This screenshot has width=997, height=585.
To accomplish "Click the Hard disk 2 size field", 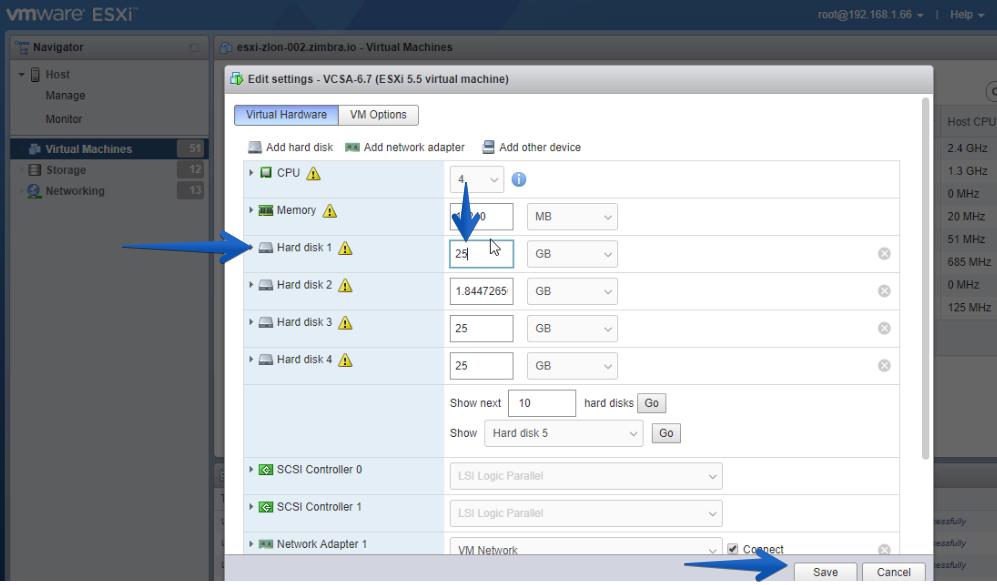I will tap(481, 291).
